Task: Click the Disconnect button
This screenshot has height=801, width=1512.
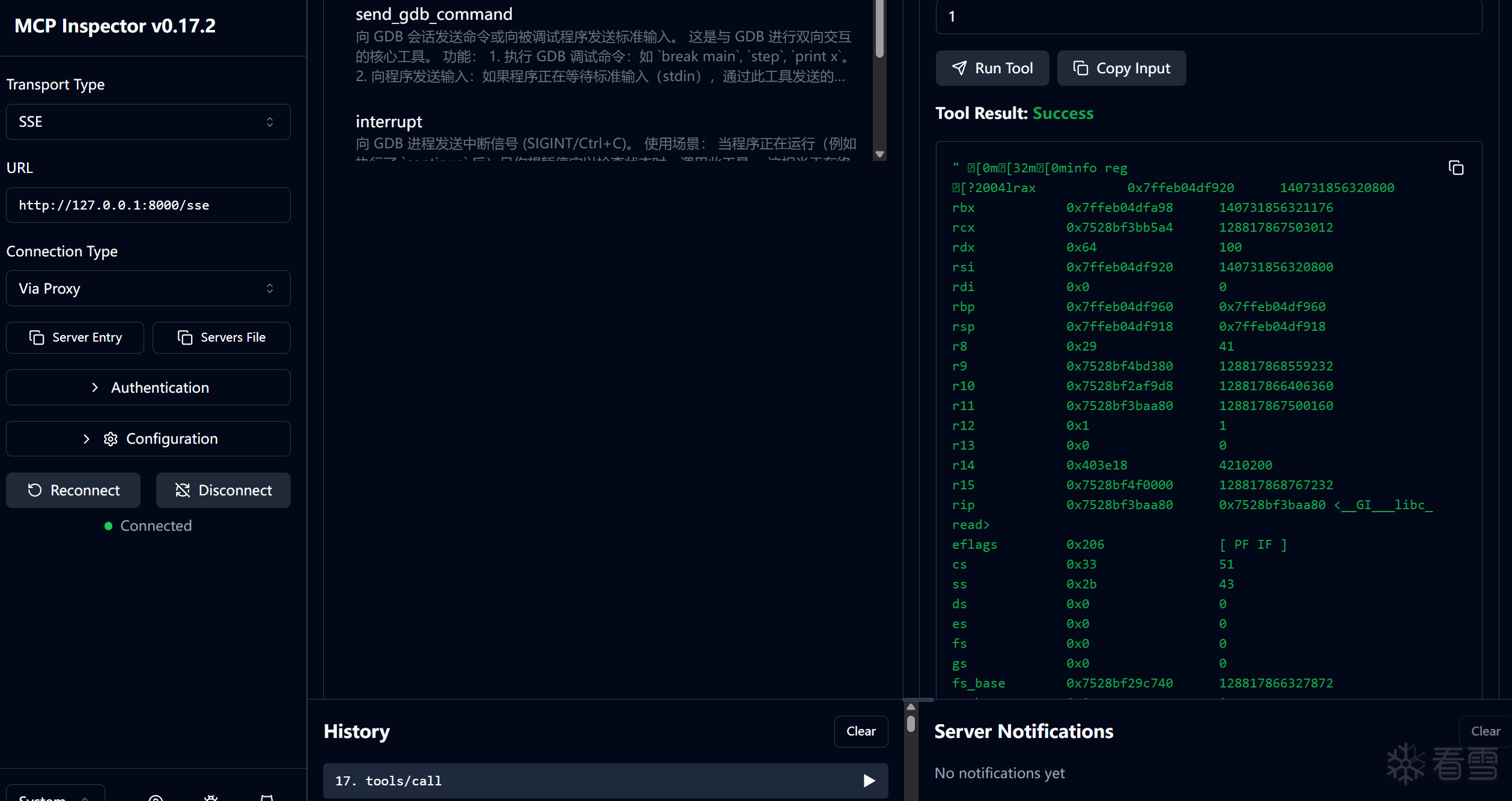Action: 223,490
